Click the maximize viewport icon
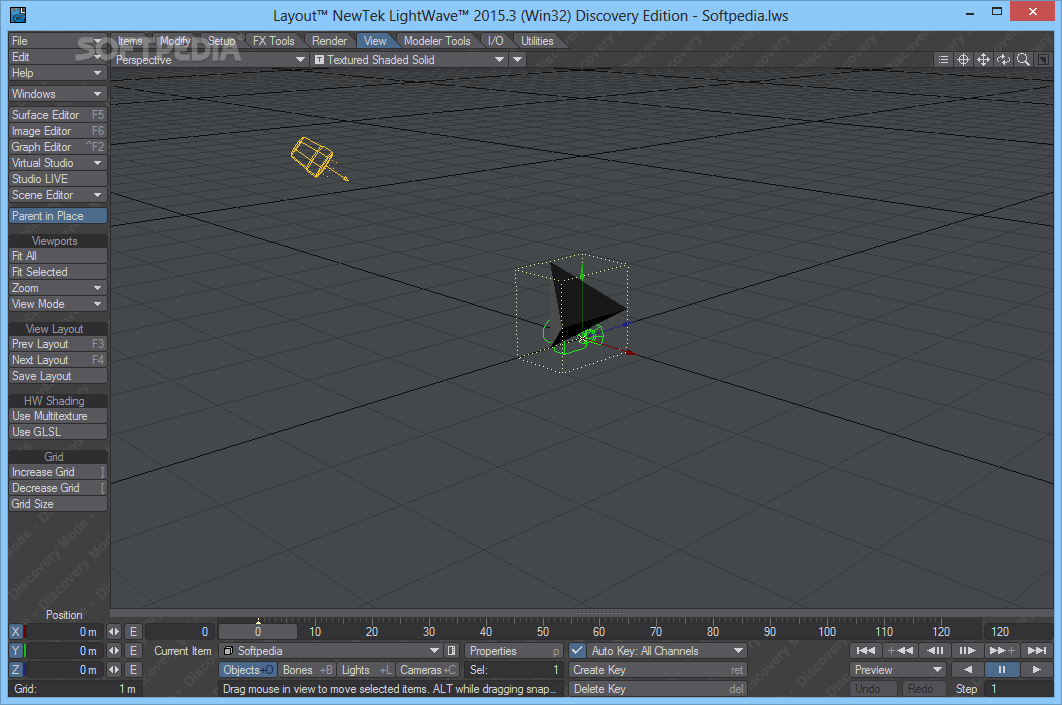The image size is (1062, 705). coord(1043,60)
